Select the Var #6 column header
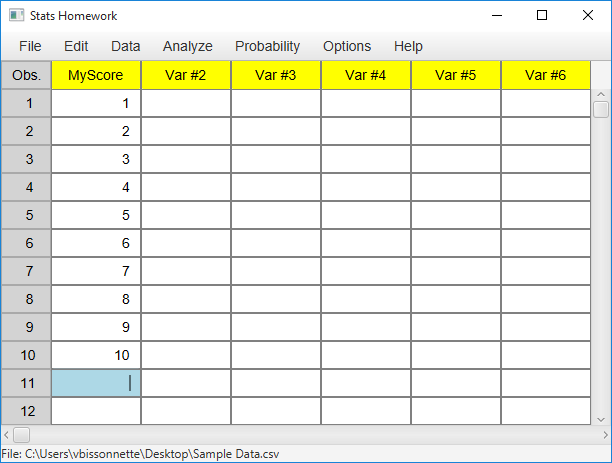This screenshot has height=463, width=612. (546, 75)
